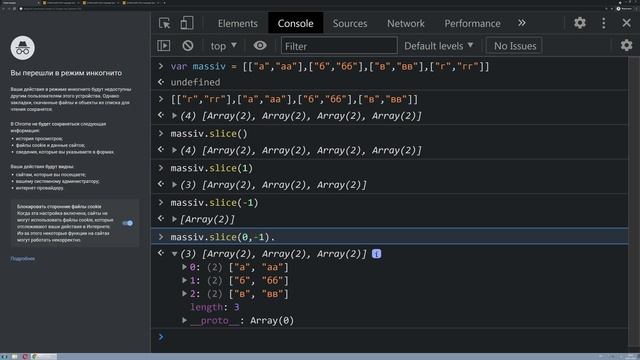The width and height of the screenshot is (640, 360).
Task: Clear the console with the ban icon
Action: point(188,46)
